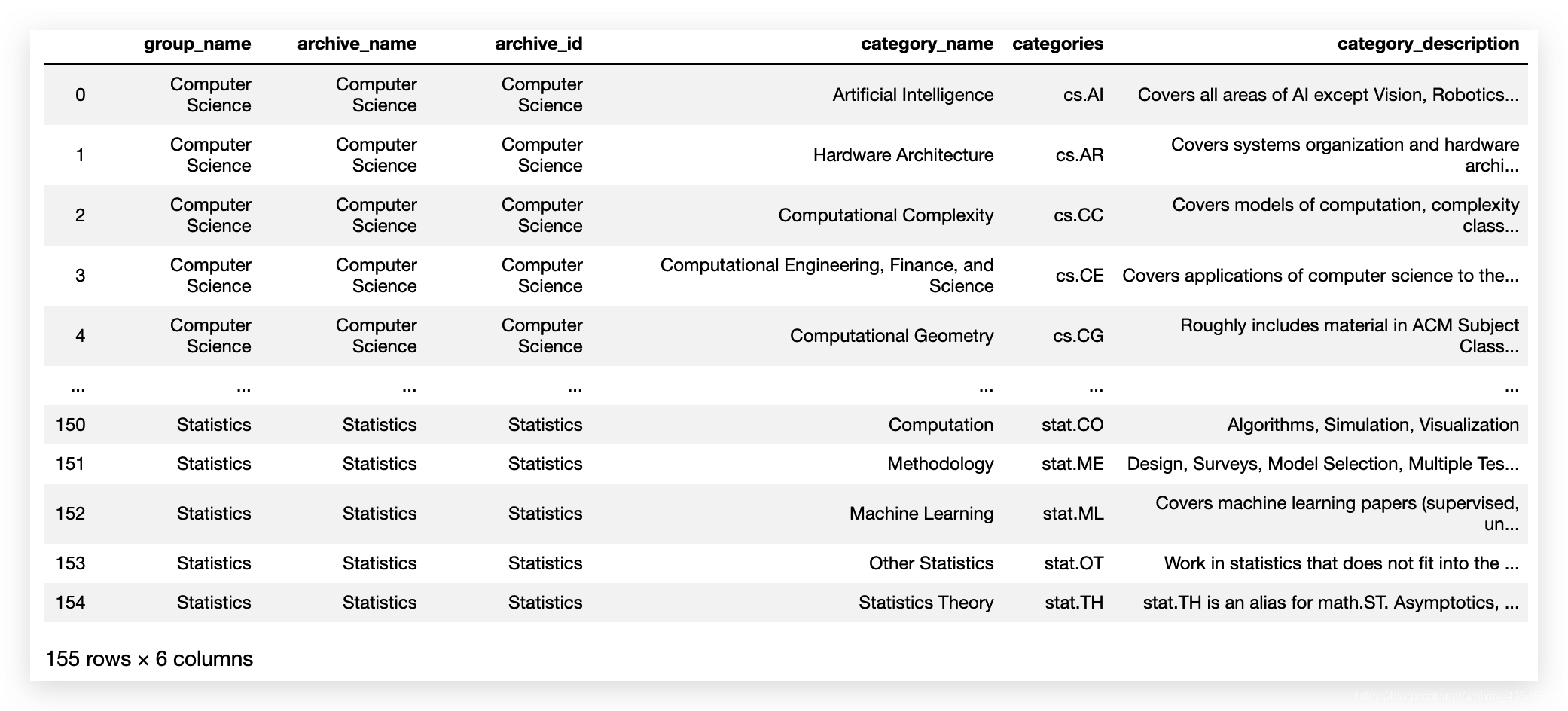Click 'Covers applications of computer science' description

(1321, 276)
